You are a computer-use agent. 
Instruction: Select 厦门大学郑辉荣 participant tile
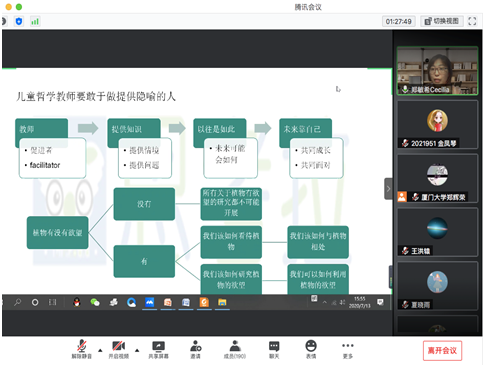(437, 178)
